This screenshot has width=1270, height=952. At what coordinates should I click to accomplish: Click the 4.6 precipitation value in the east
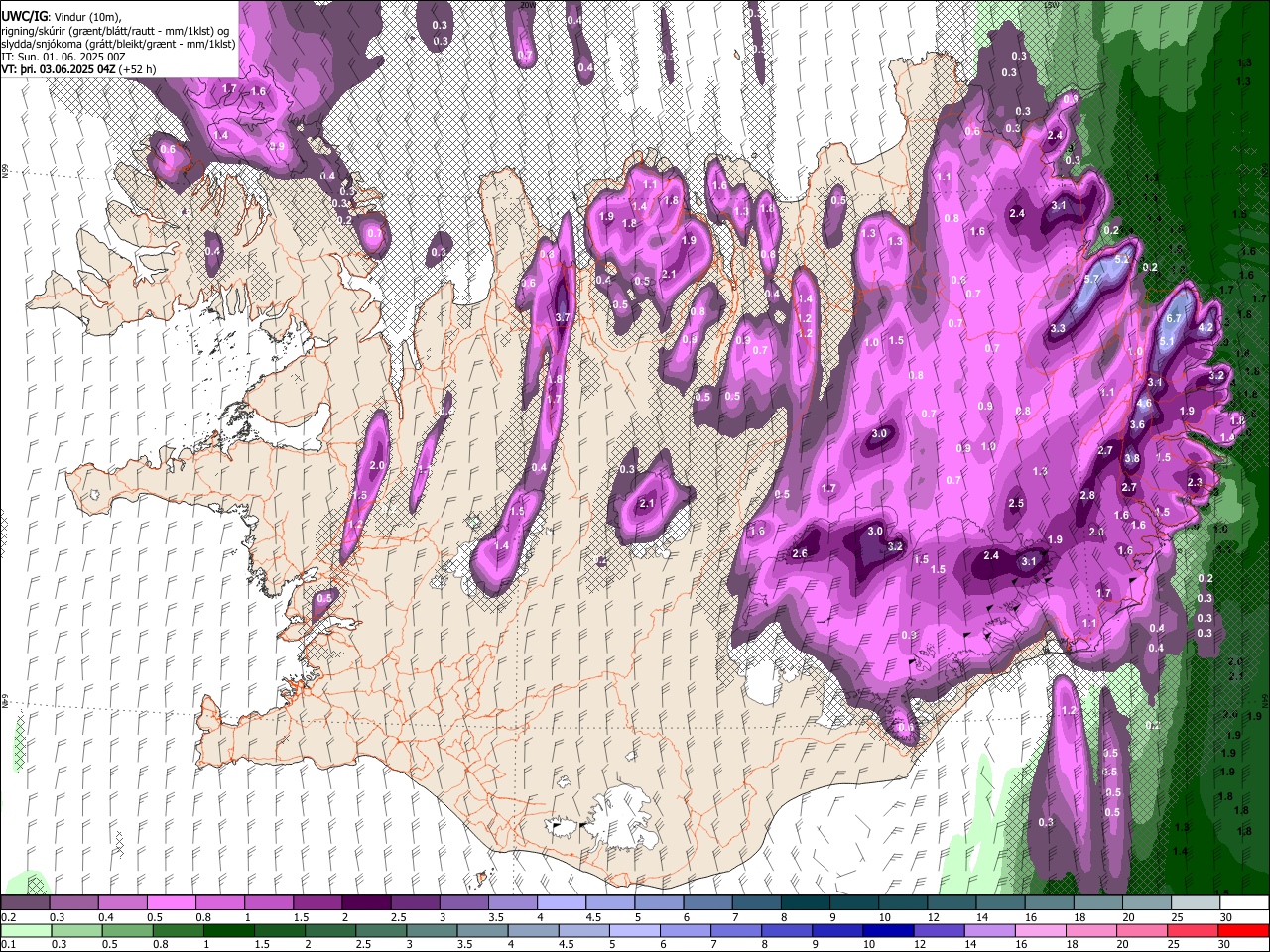pos(1144,404)
